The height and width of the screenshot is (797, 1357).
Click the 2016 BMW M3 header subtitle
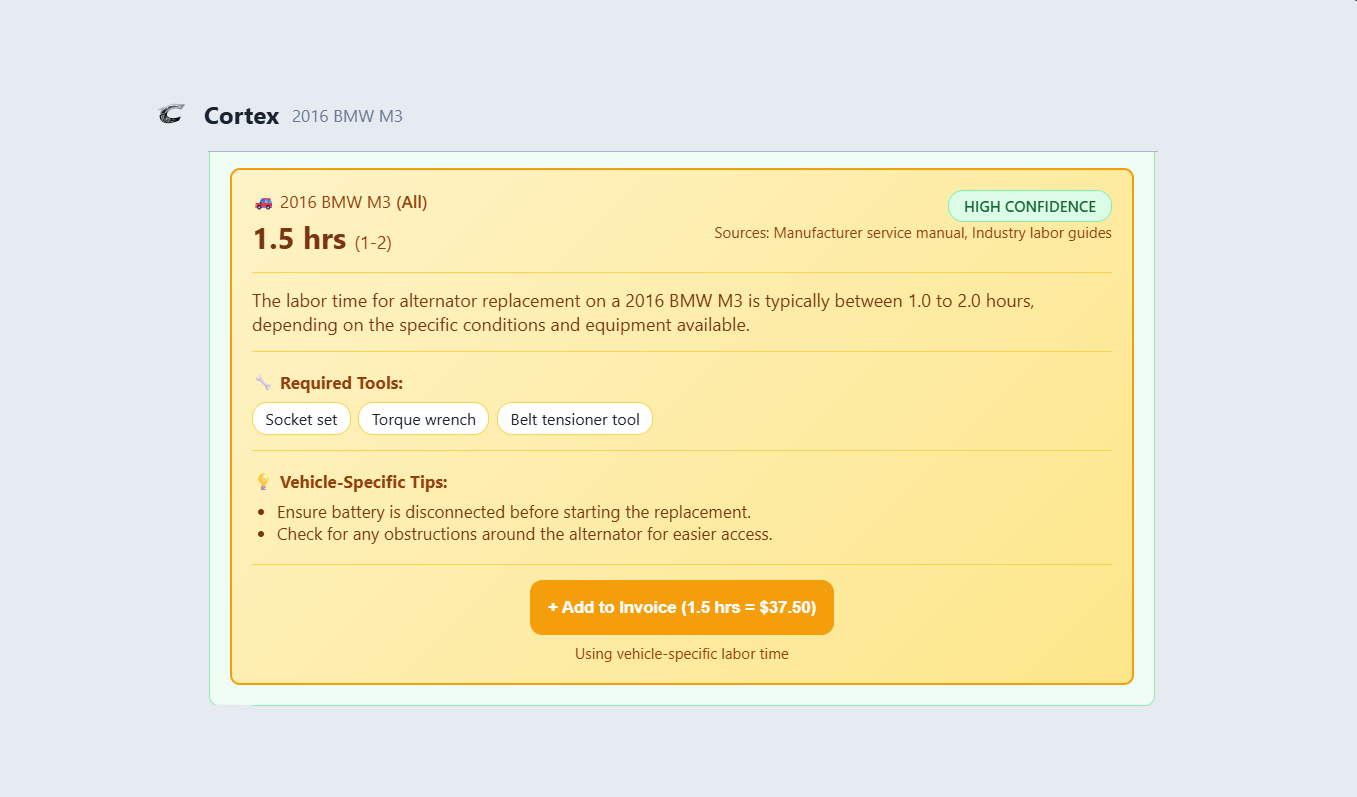(x=347, y=117)
